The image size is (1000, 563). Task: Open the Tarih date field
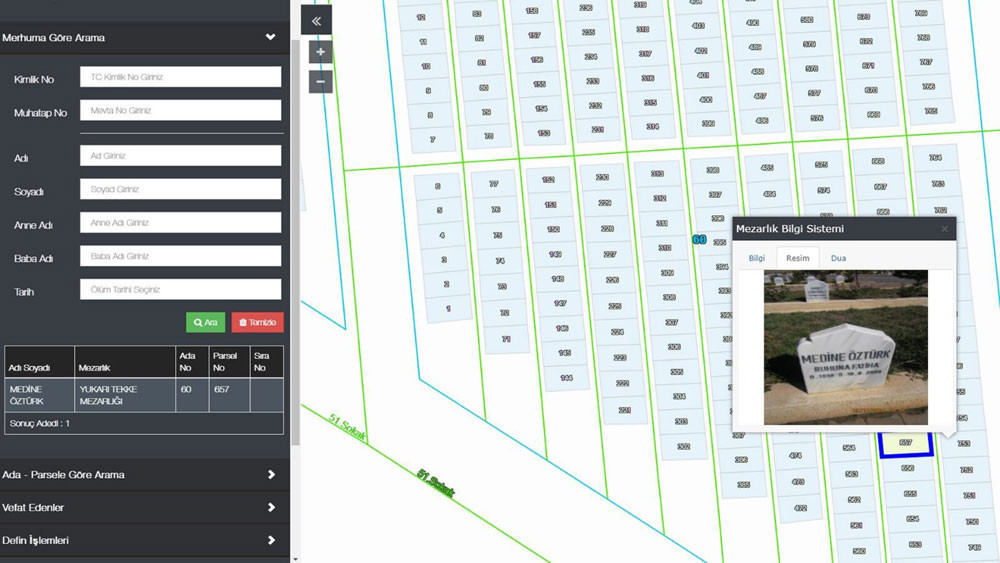tap(180, 290)
